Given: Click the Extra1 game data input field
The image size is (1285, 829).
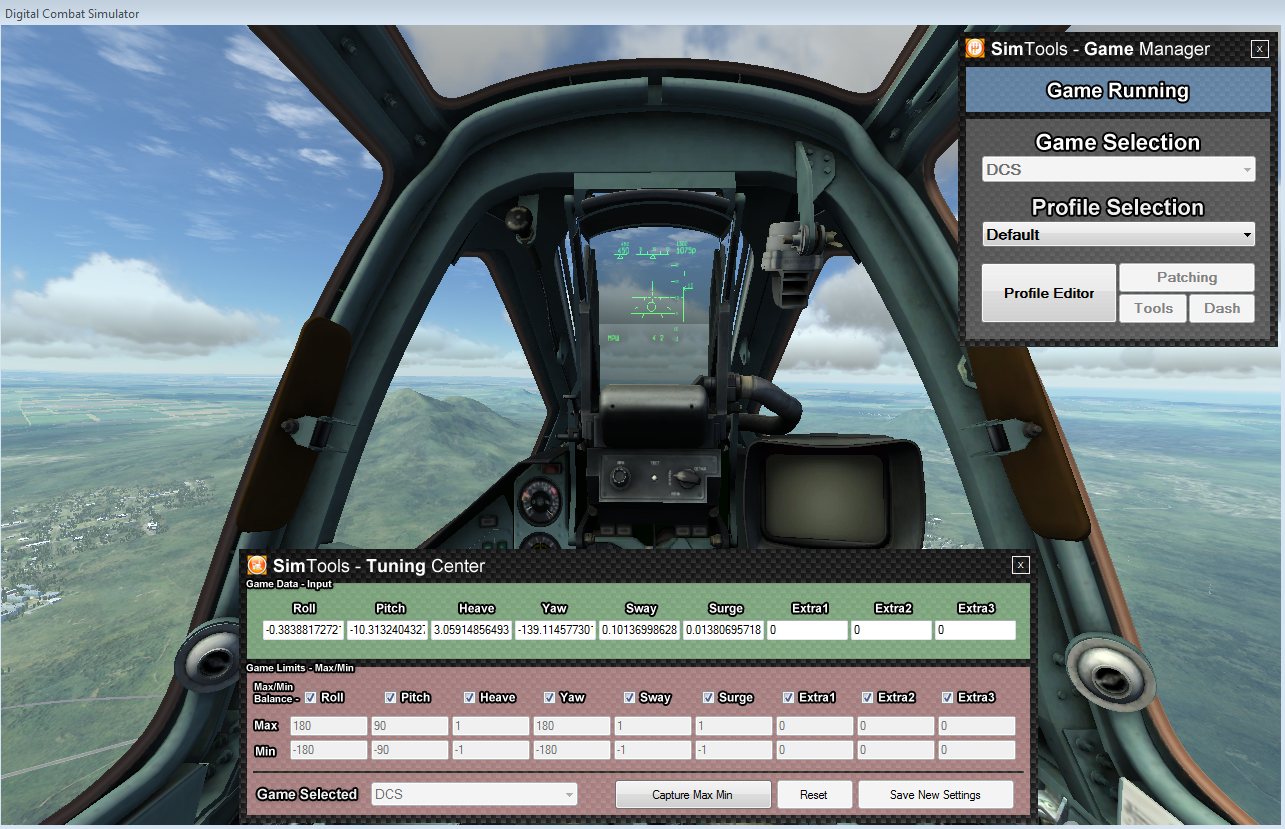Looking at the screenshot, I should coord(808,630).
